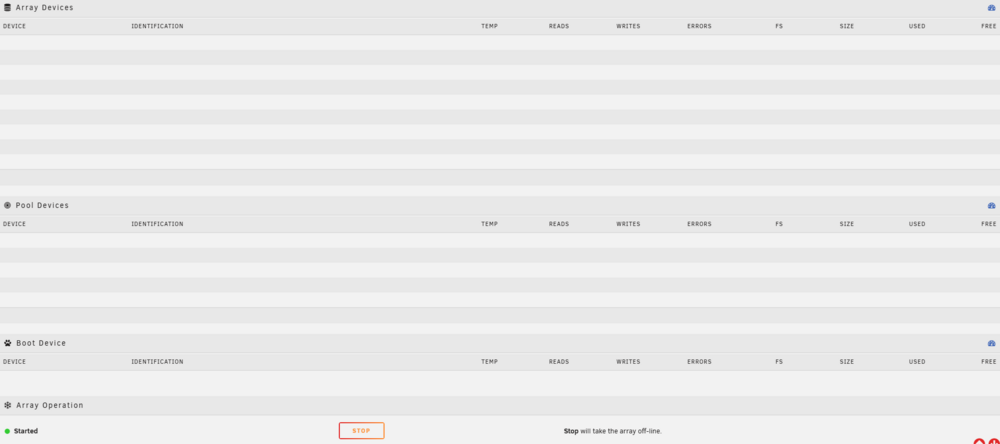Click USED column header in Pool Devices
The image size is (1000, 444).
917,224
